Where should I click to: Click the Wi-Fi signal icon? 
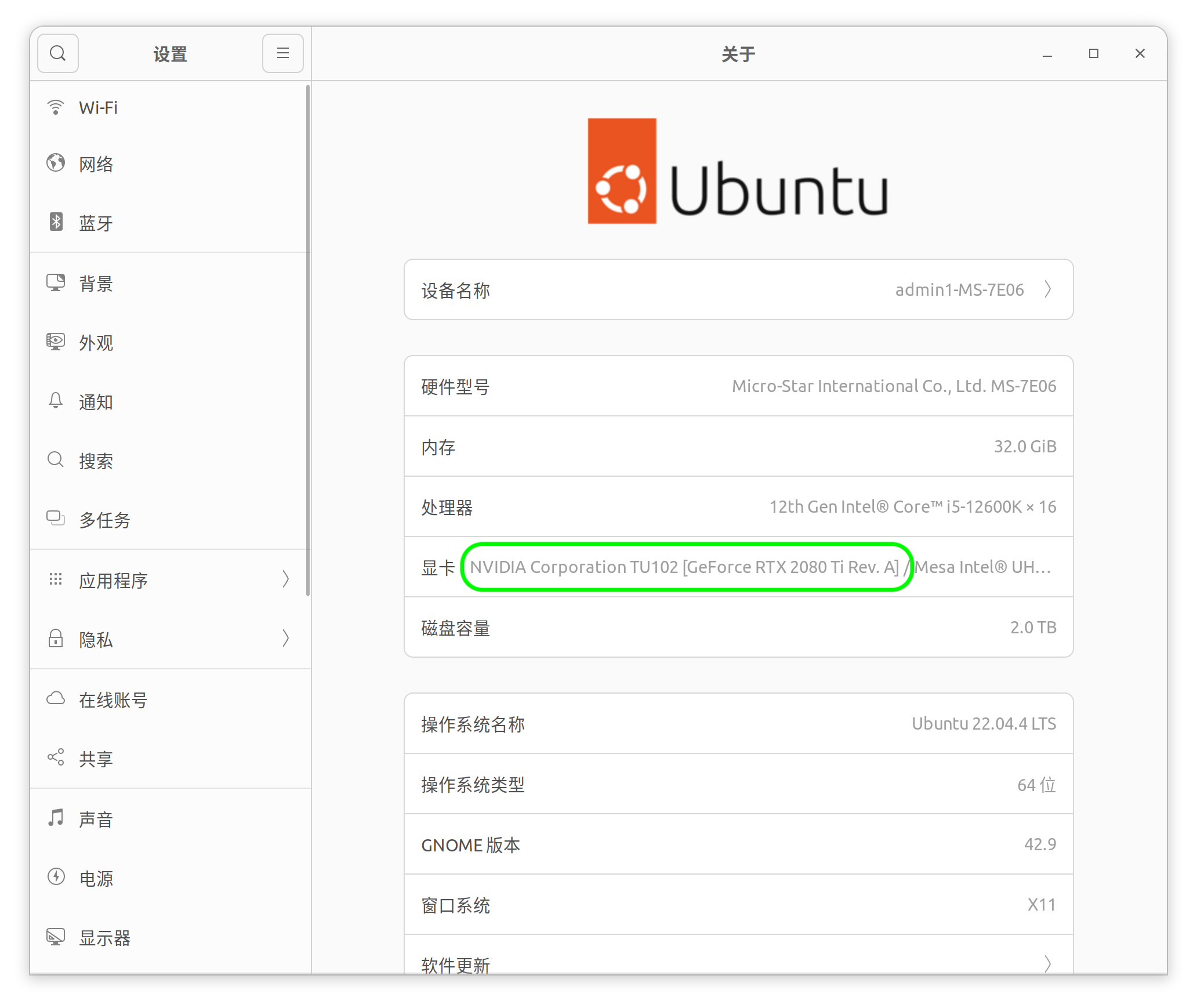pyautogui.click(x=56, y=107)
